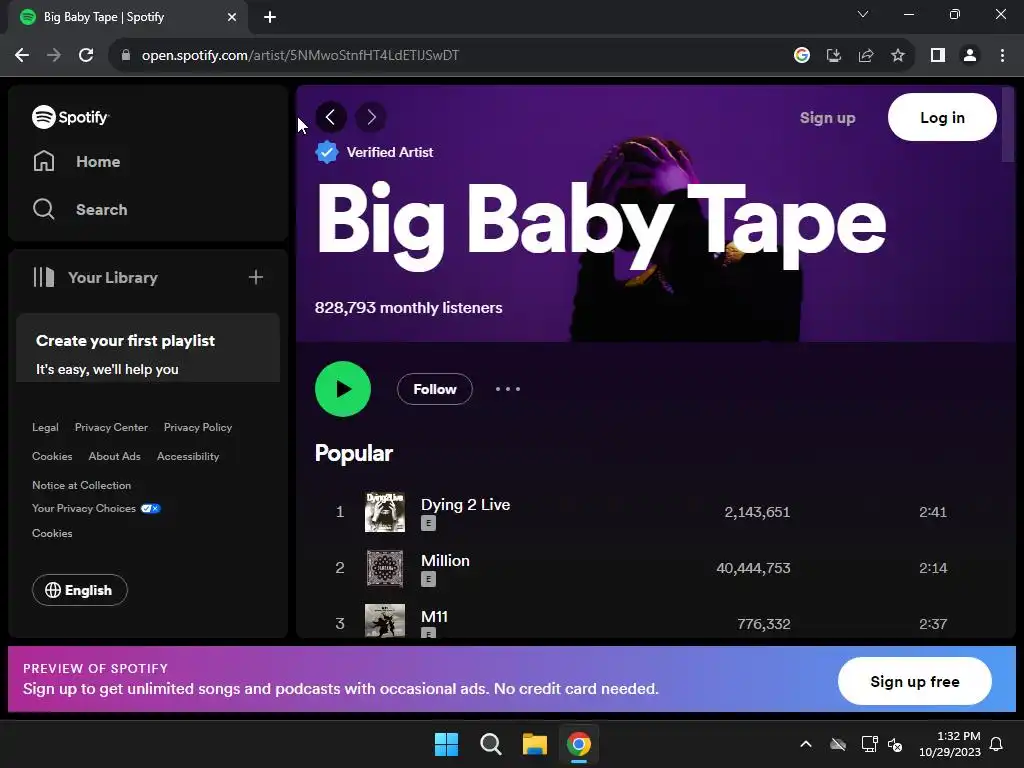Open Windows taskbar search
Screen dimensions: 1024x768
(490, 744)
